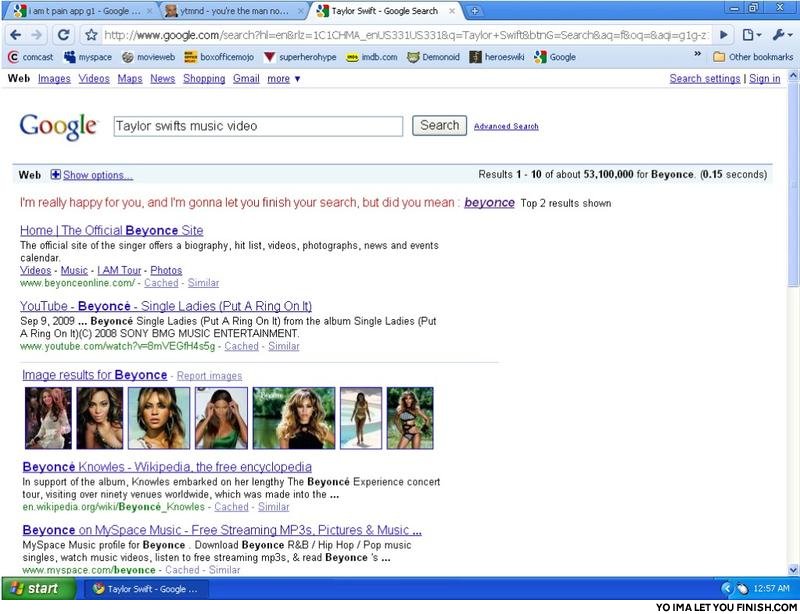Image resolution: width=800 pixels, height=614 pixels.
Task: Open the superherohype bookmark
Action: coord(300,57)
